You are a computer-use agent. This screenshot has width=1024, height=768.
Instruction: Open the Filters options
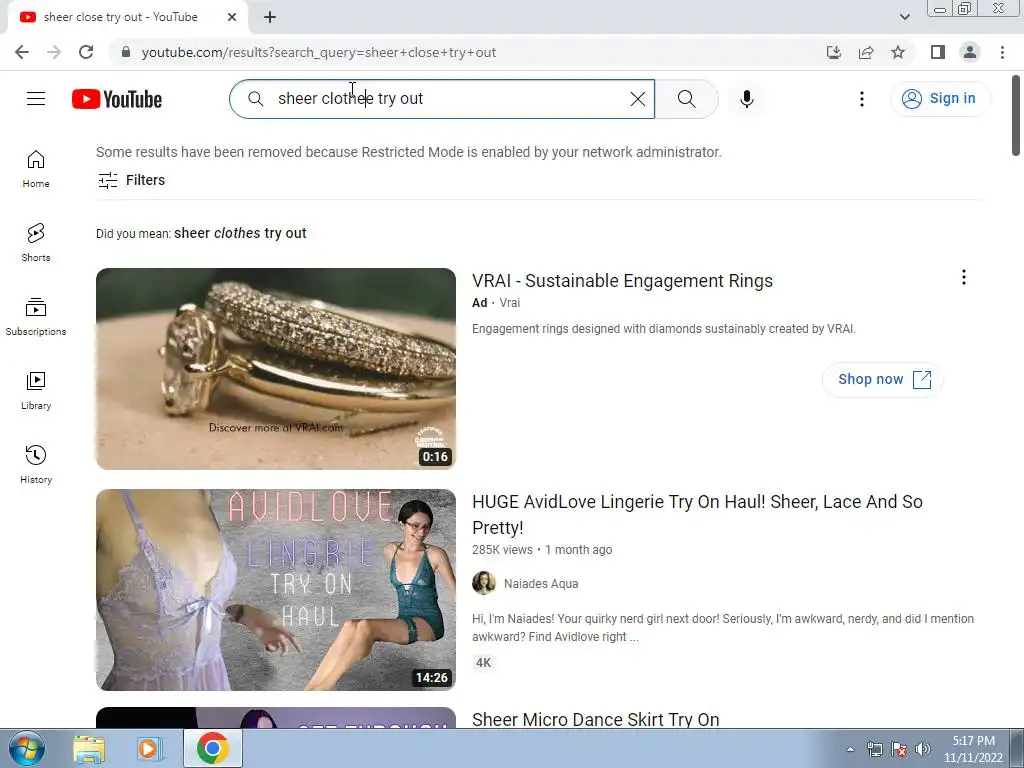(131, 180)
